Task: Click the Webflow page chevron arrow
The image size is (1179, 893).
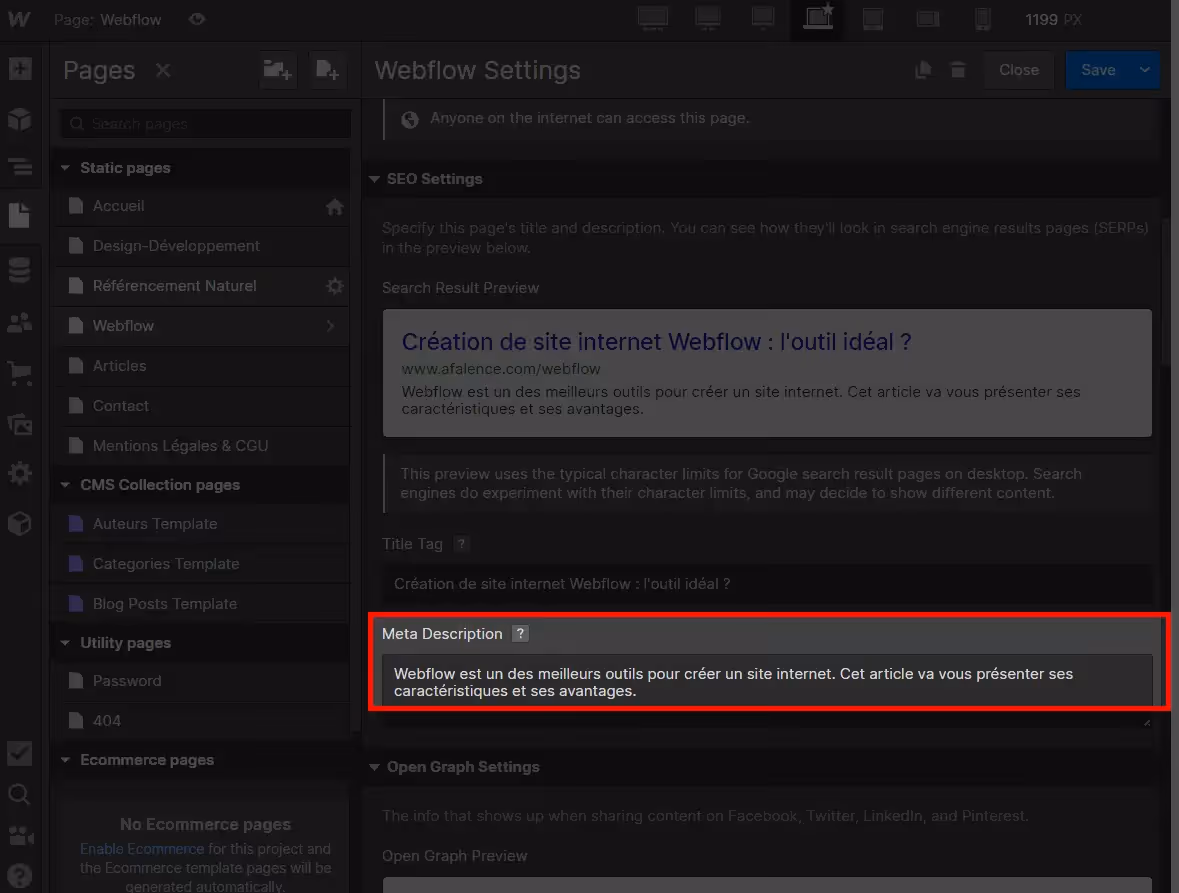Action: [331, 325]
